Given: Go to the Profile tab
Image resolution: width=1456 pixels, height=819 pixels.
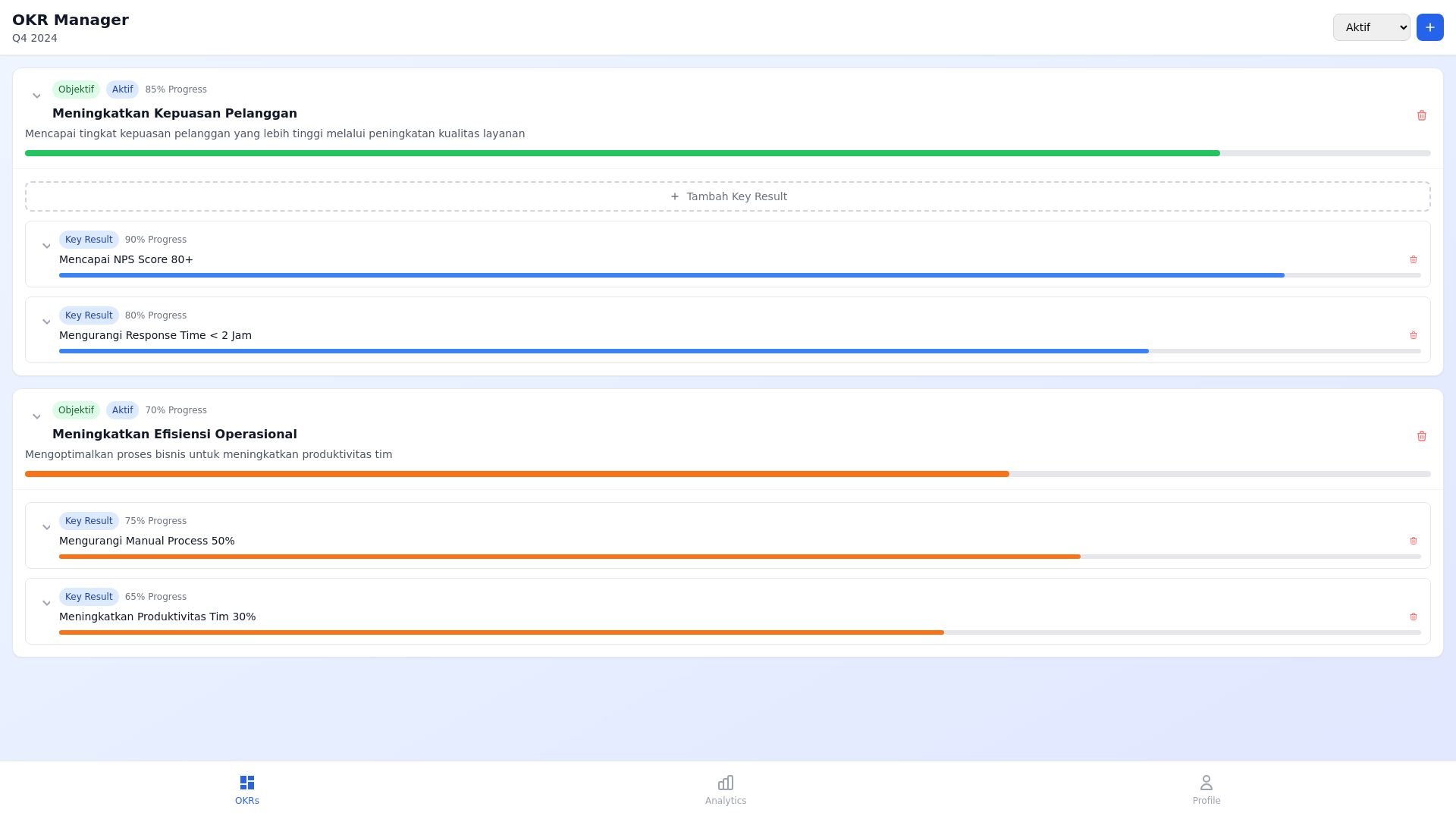Looking at the screenshot, I should pyautogui.click(x=1207, y=790).
